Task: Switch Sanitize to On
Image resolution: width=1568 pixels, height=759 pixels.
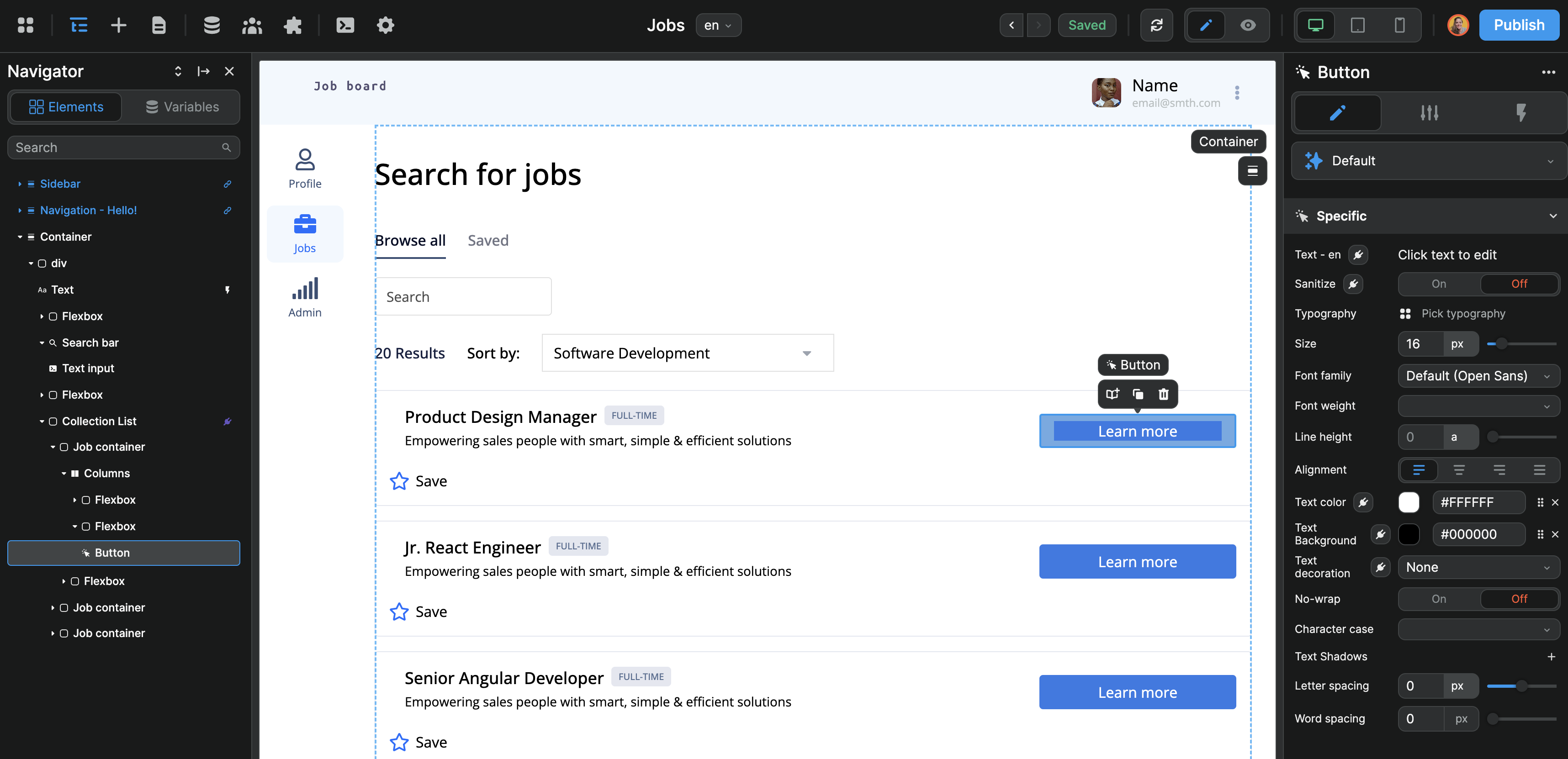Action: (x=1438, y=284)
